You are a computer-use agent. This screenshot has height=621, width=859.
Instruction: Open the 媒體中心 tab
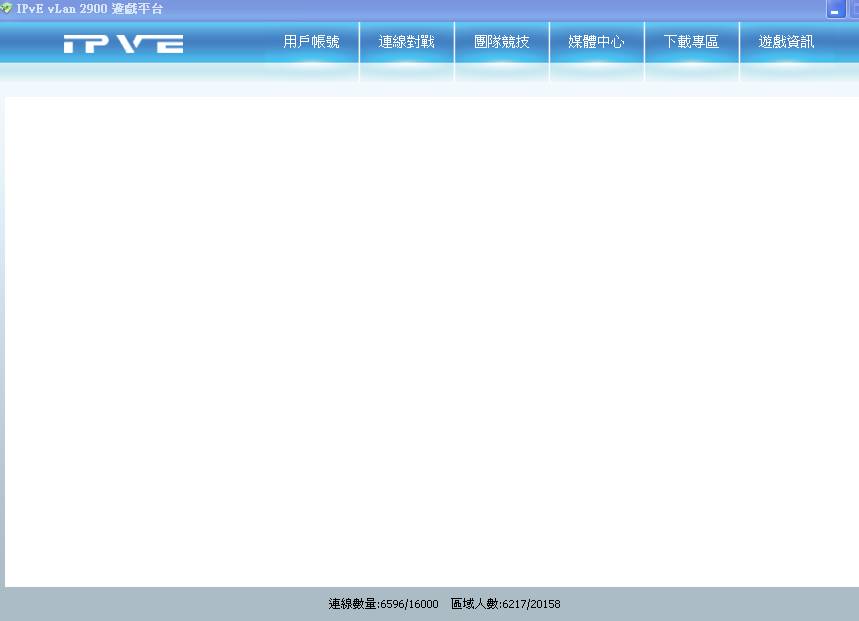[x=596, y=42]
